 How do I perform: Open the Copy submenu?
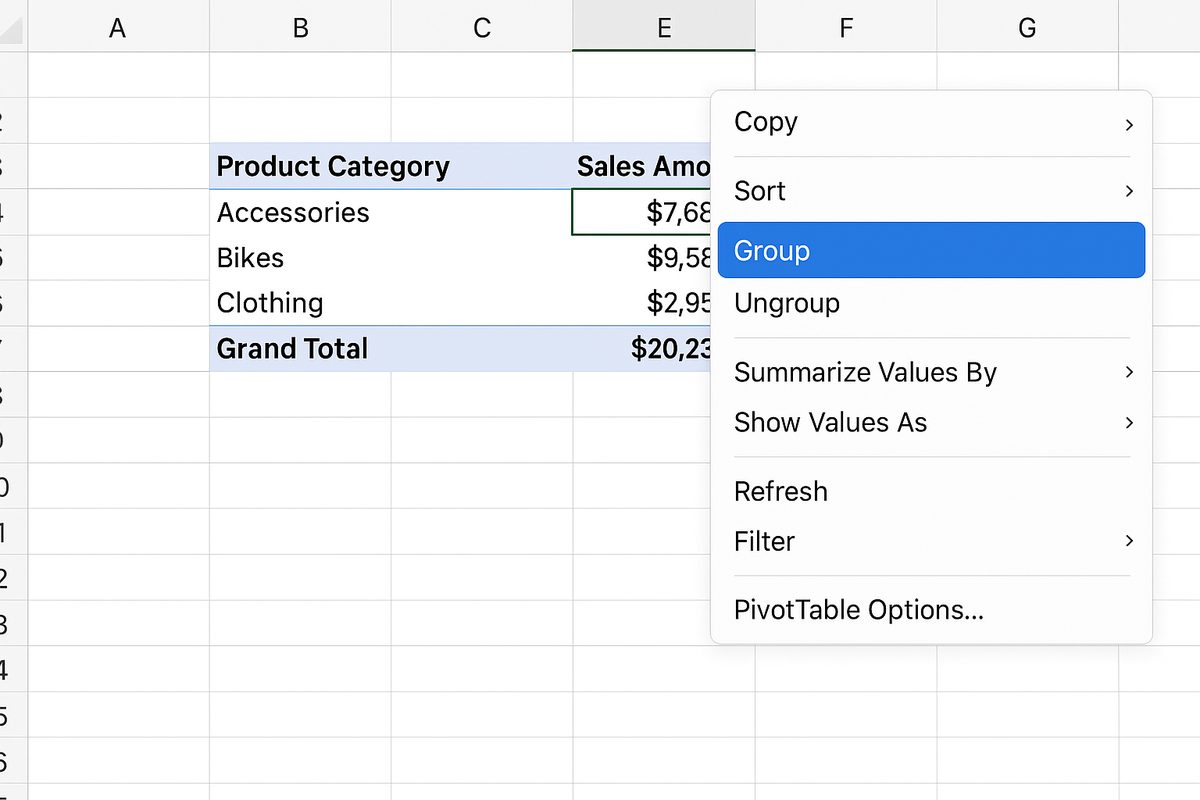click(x=931, y=123)
